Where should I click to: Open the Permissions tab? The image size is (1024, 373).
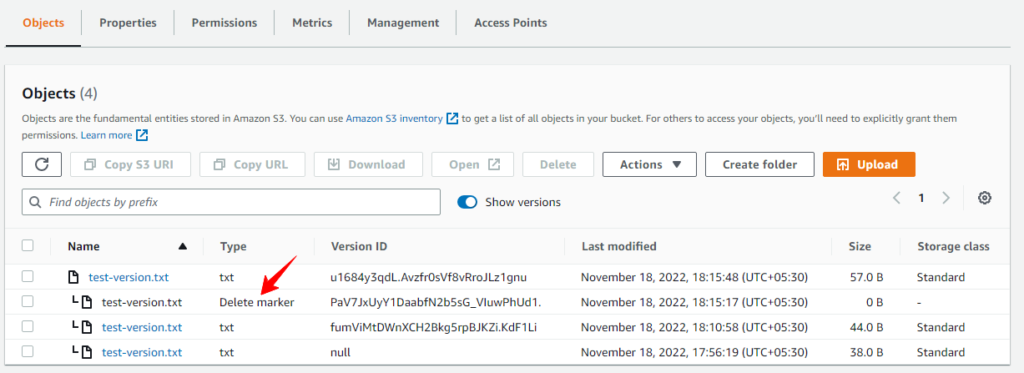tap(225, 23)
